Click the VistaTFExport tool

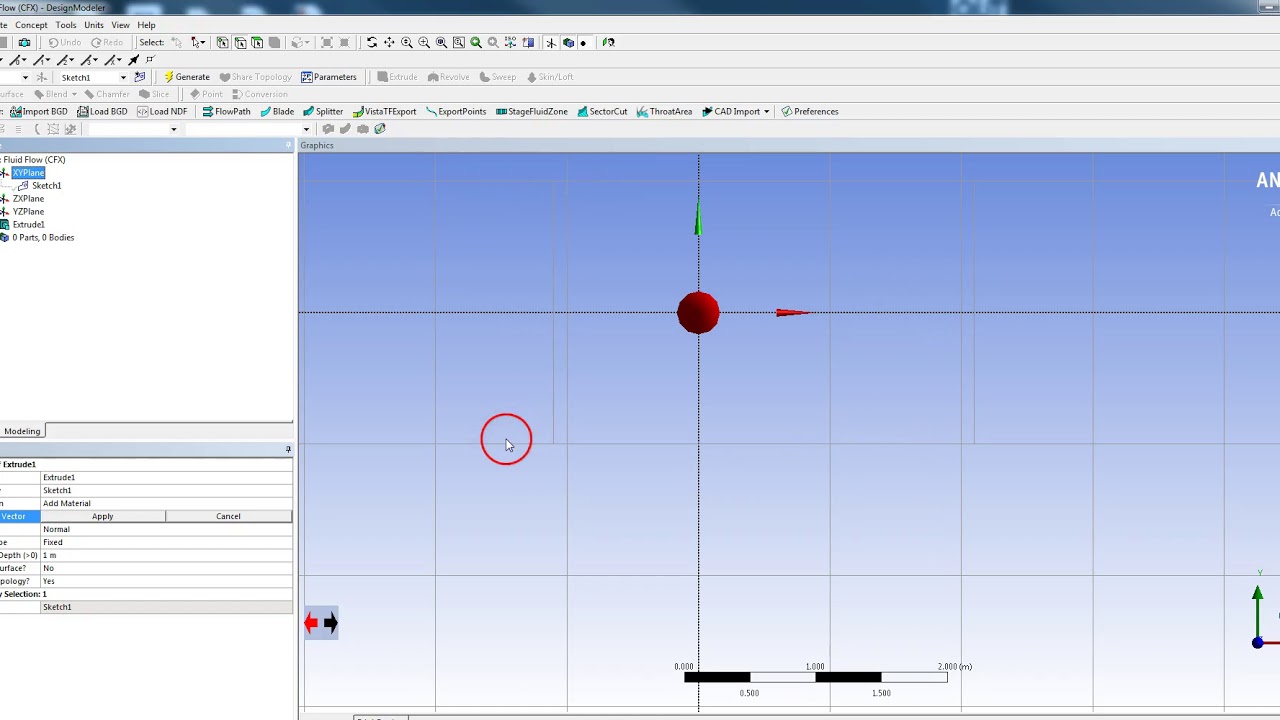point(384,111)
